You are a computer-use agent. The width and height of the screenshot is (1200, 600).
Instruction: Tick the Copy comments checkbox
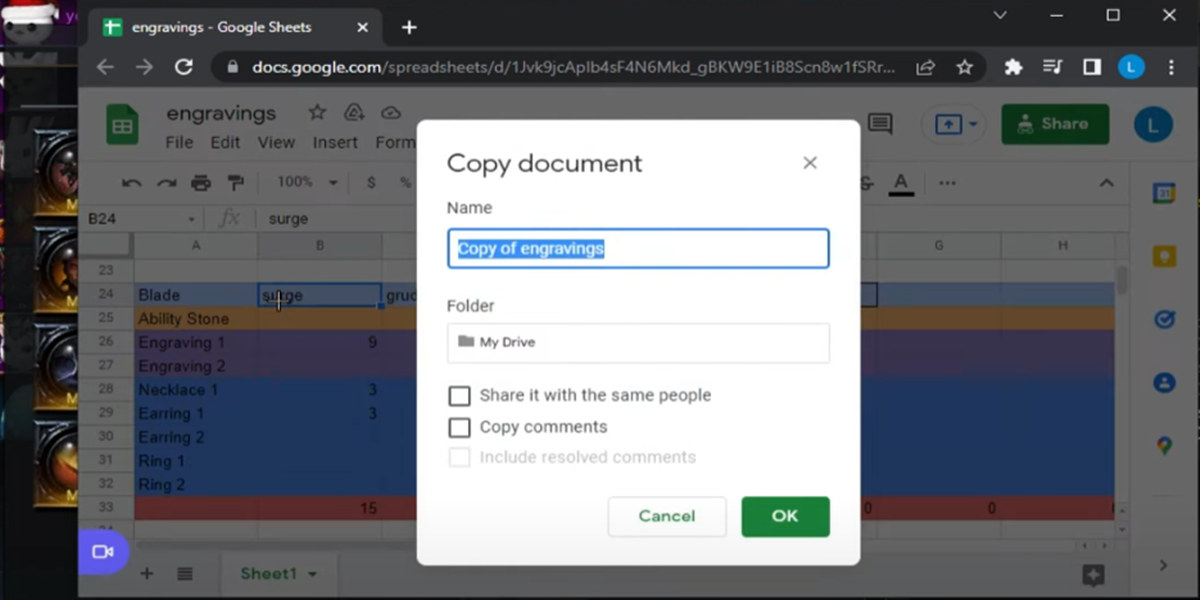(459, 427)
